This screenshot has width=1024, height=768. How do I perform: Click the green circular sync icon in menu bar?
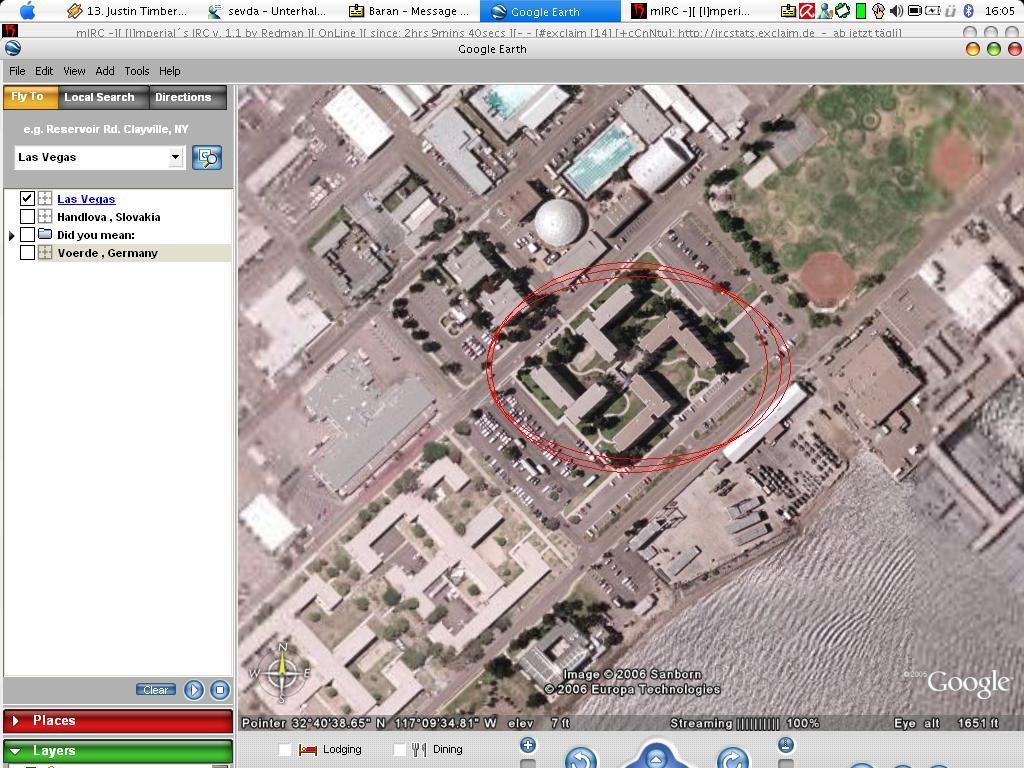click(843, 10)
